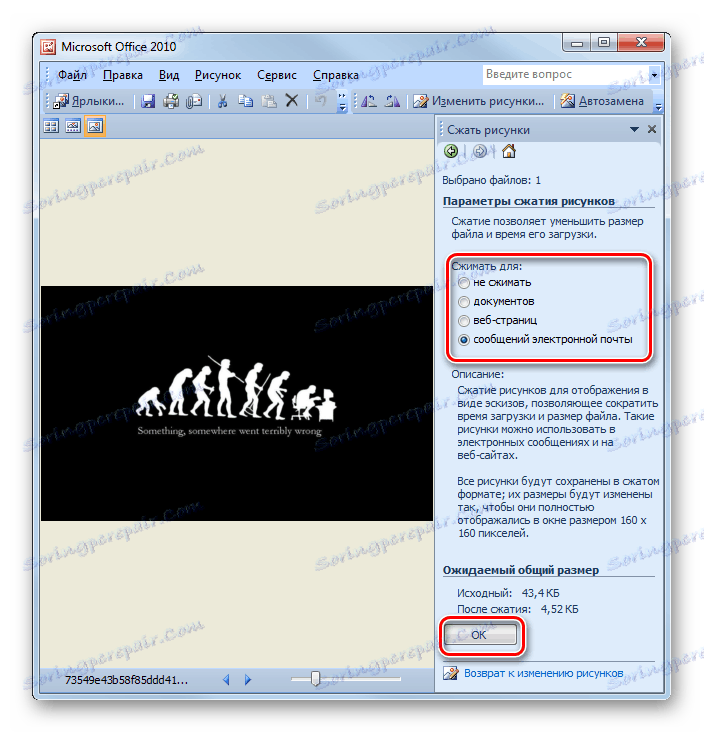The height and width of the screenshot is (733, 704).
Task: Click the zoom slider handle
Action: click(x=316, y=678)
